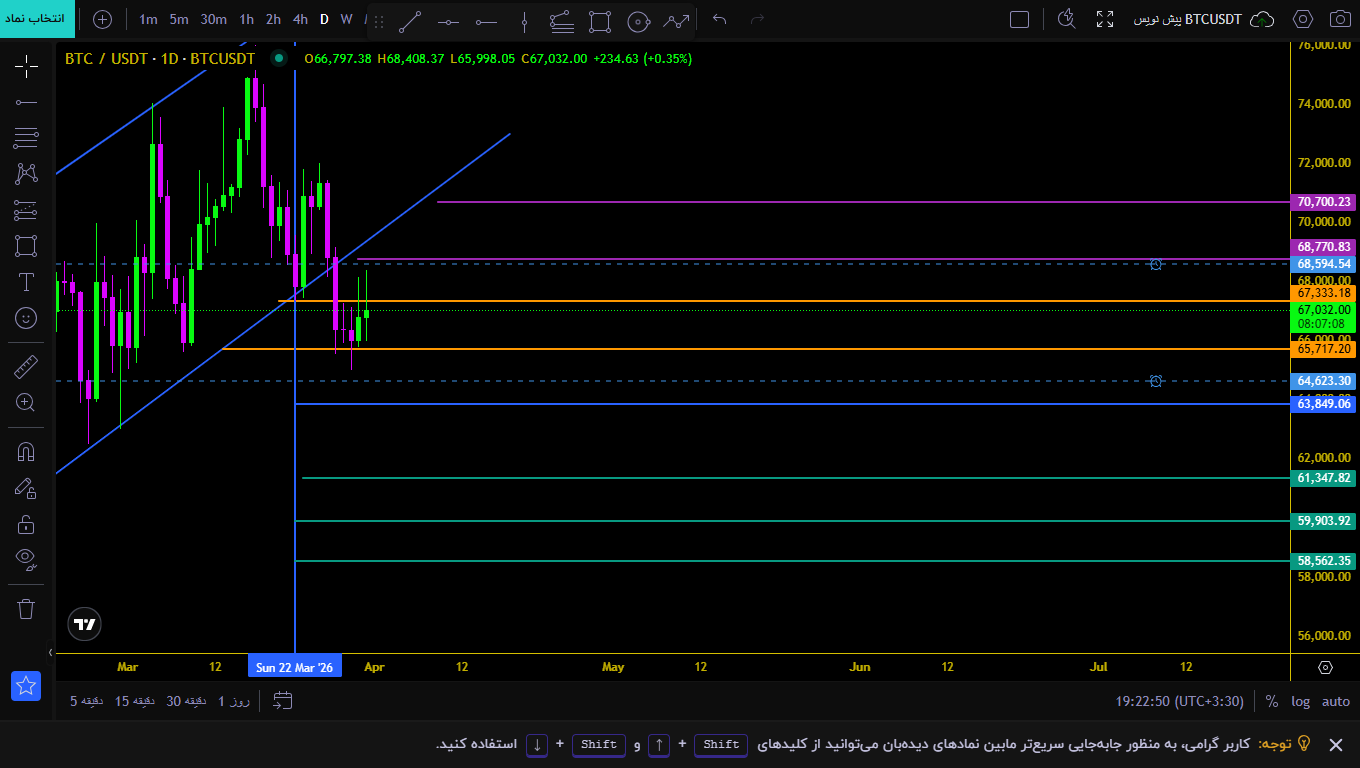Switch to 4h timeframe

tap(300, 19)
